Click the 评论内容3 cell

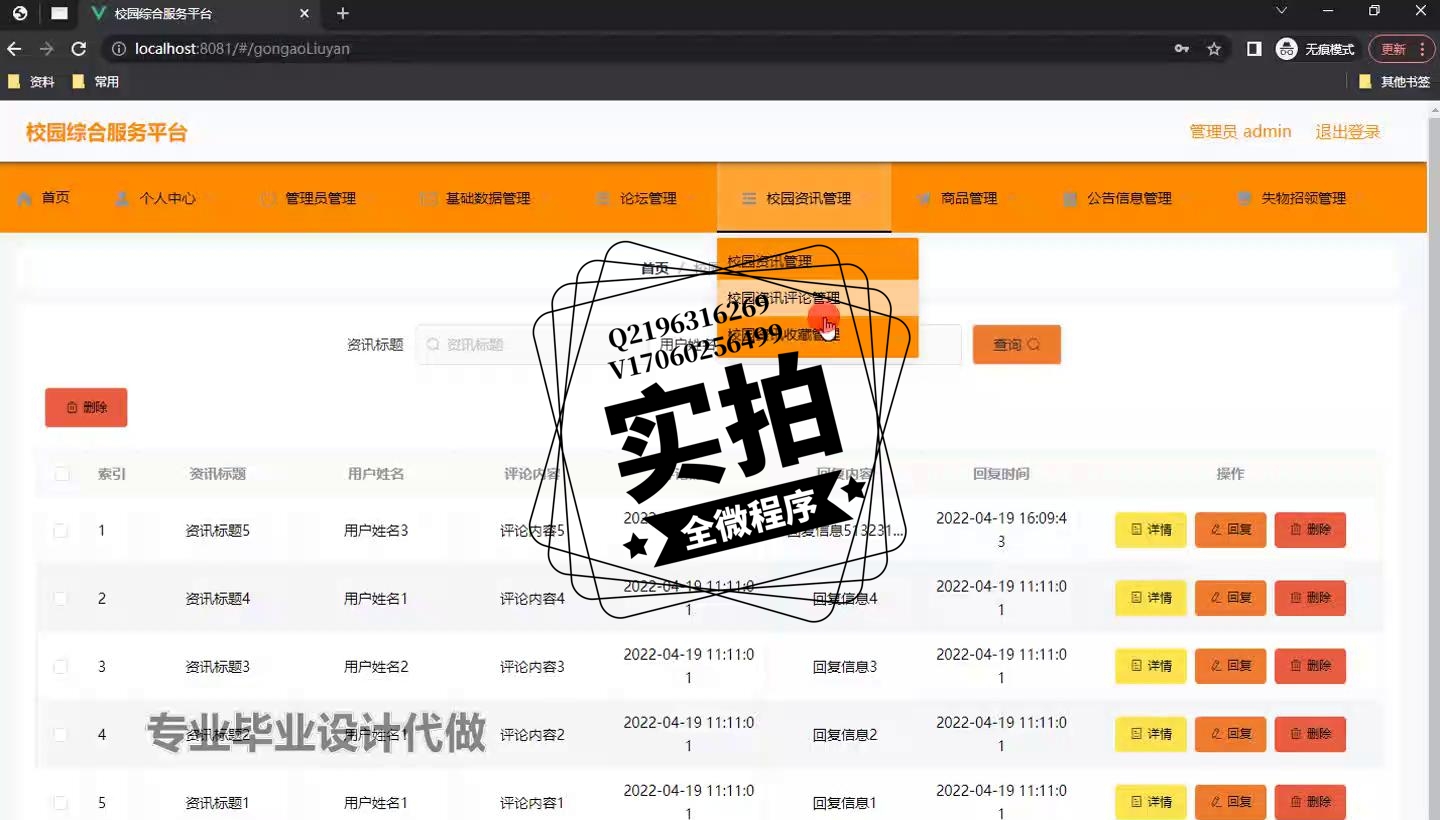532,667
